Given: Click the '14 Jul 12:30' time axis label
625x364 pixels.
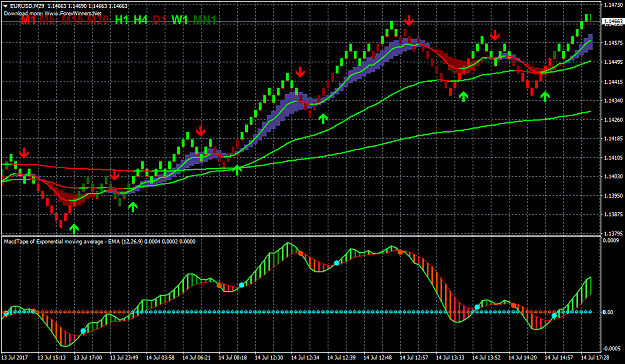Looking at the screenshot, I should [x=269, y=357].
